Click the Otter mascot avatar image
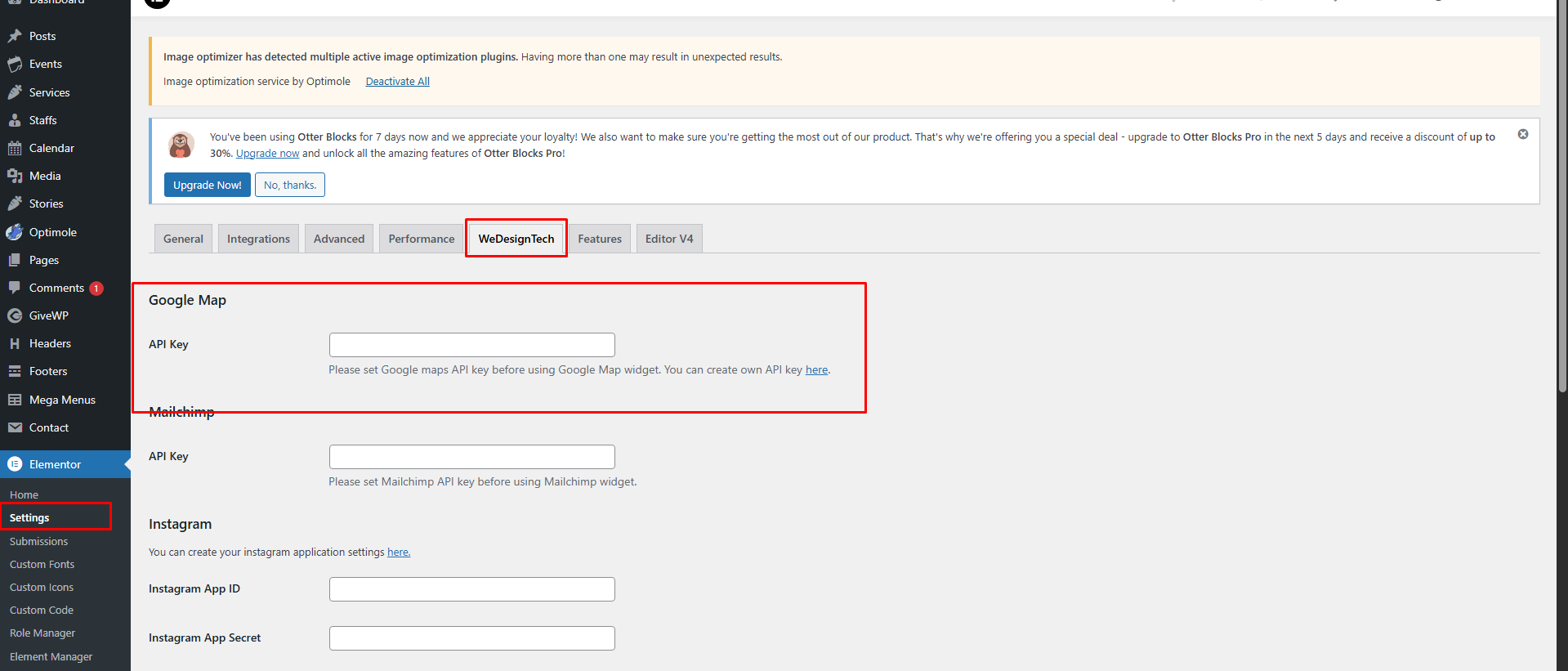1568x671 pixels. coord(181,145)
